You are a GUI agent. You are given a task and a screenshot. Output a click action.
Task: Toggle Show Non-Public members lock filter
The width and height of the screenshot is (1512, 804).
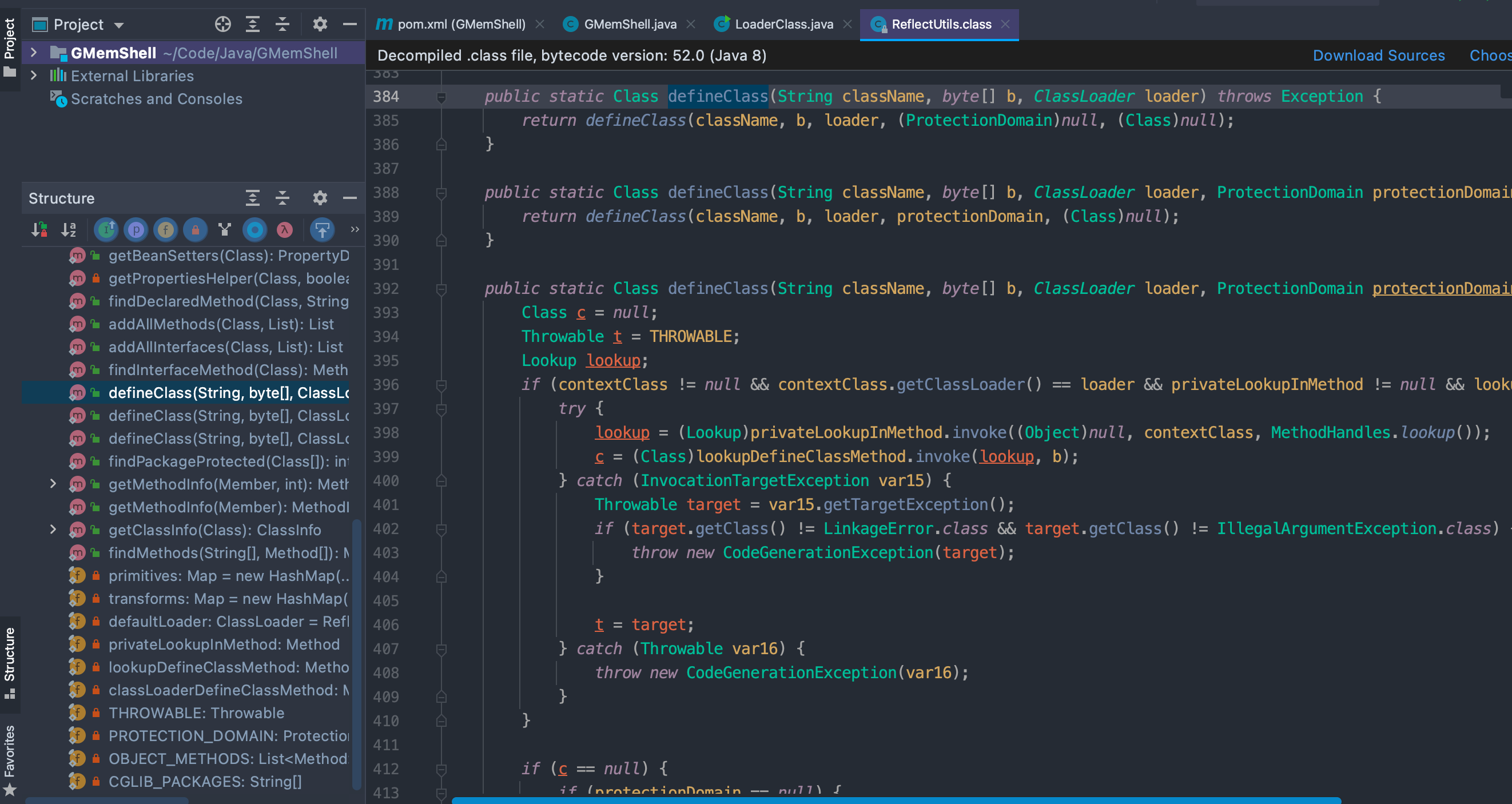point(196,229)
